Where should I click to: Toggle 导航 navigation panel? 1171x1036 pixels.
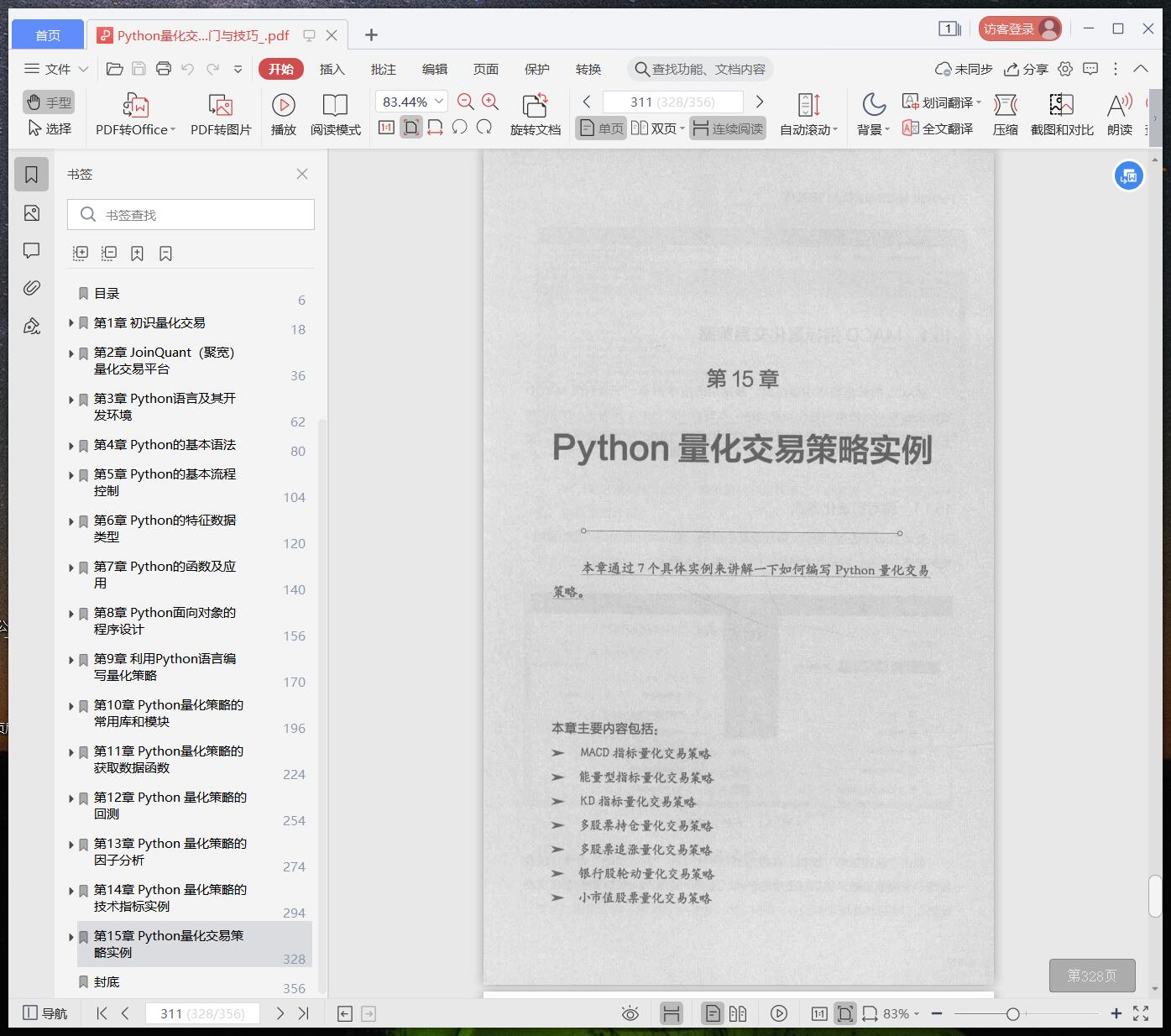pos(44,1013)
